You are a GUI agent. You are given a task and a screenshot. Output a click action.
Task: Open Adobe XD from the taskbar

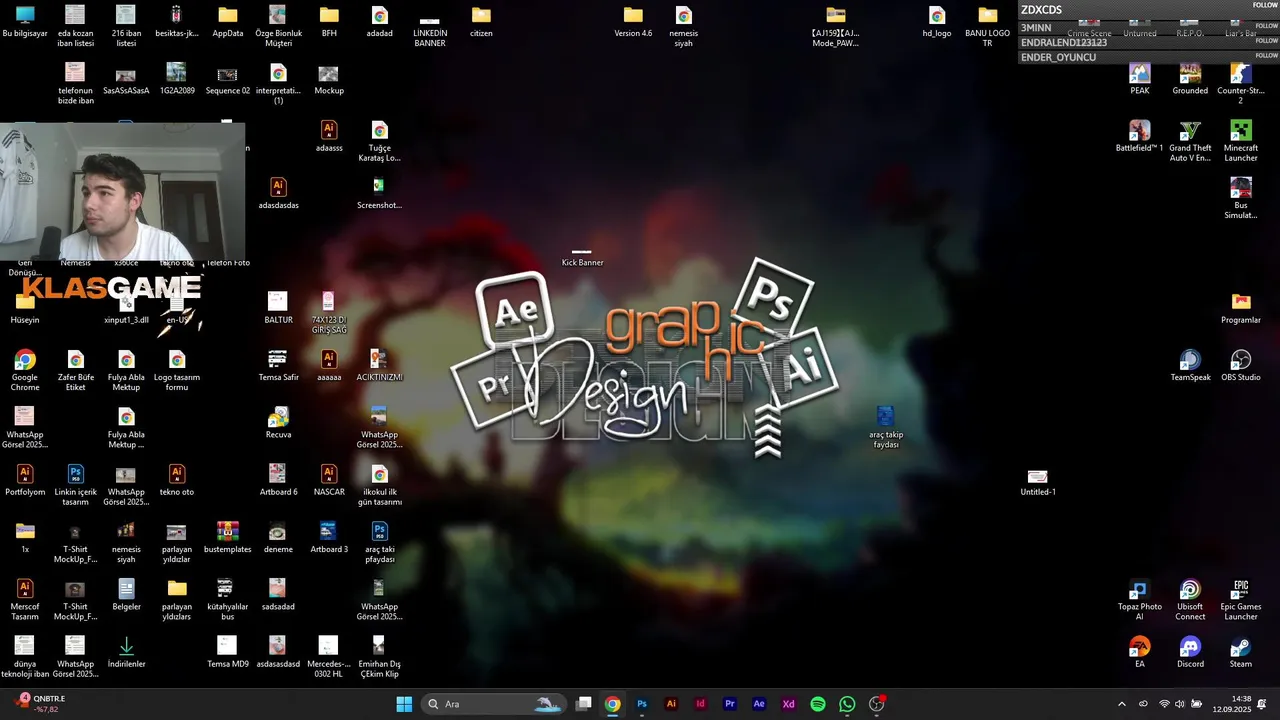788,704
